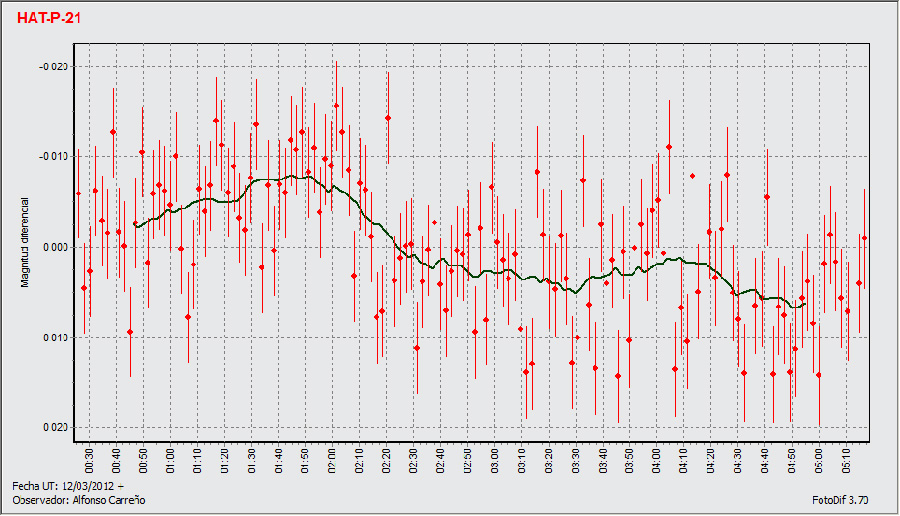Viewport: 900px width, 516px height.
Task: Click the 0.000 y-axis tick label
Action: 54,247
